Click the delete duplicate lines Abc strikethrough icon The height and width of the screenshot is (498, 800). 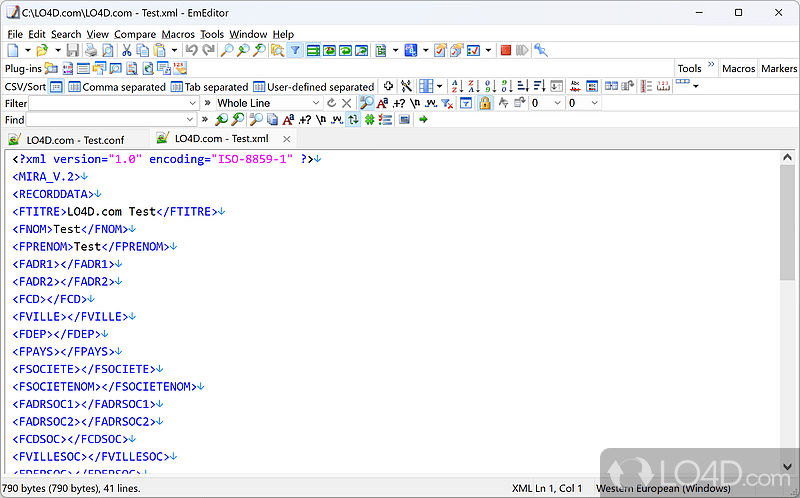click(x=575, y=86)
